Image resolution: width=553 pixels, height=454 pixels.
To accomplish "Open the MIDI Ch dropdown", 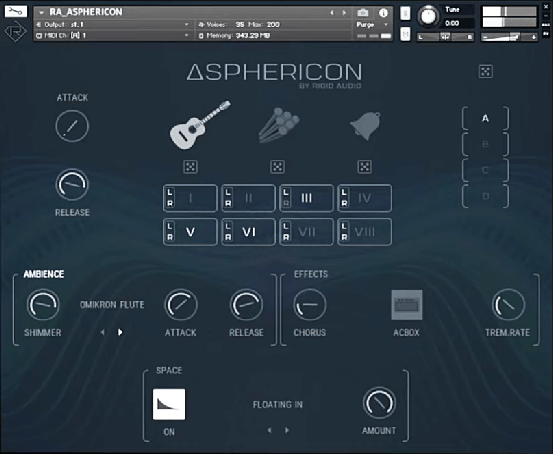I will point(113,35).
